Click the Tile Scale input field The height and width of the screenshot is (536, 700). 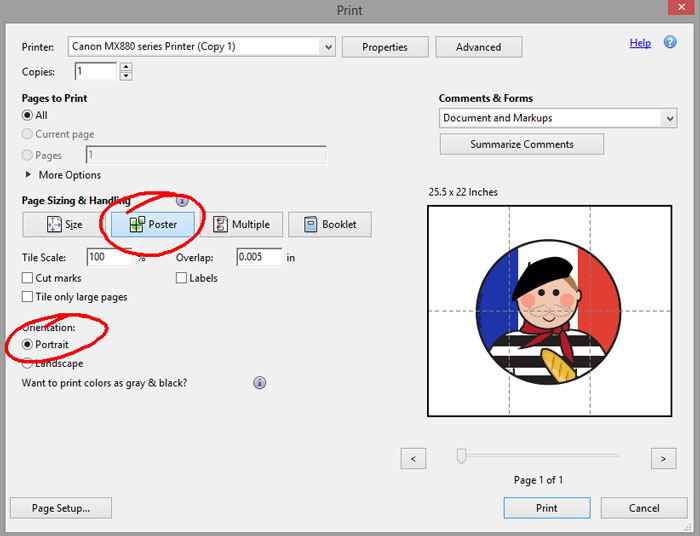pos(109,257)
